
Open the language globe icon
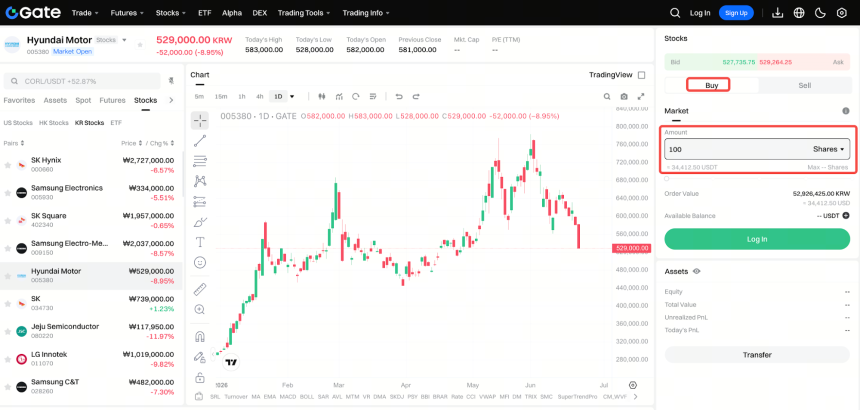(799, 13)
